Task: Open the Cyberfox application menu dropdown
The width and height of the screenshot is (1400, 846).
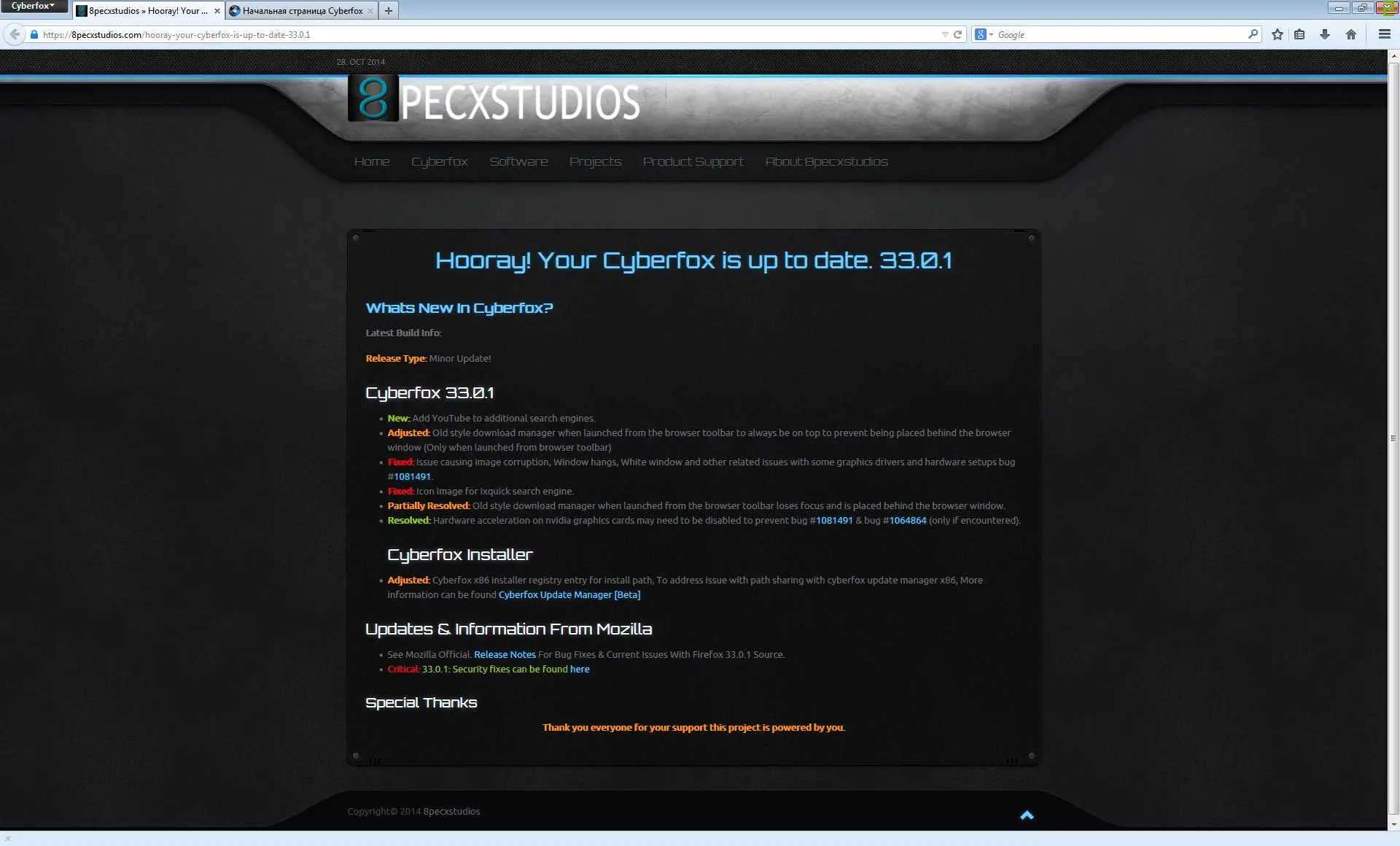Action: pyautogui.click(x=34, y=6)
